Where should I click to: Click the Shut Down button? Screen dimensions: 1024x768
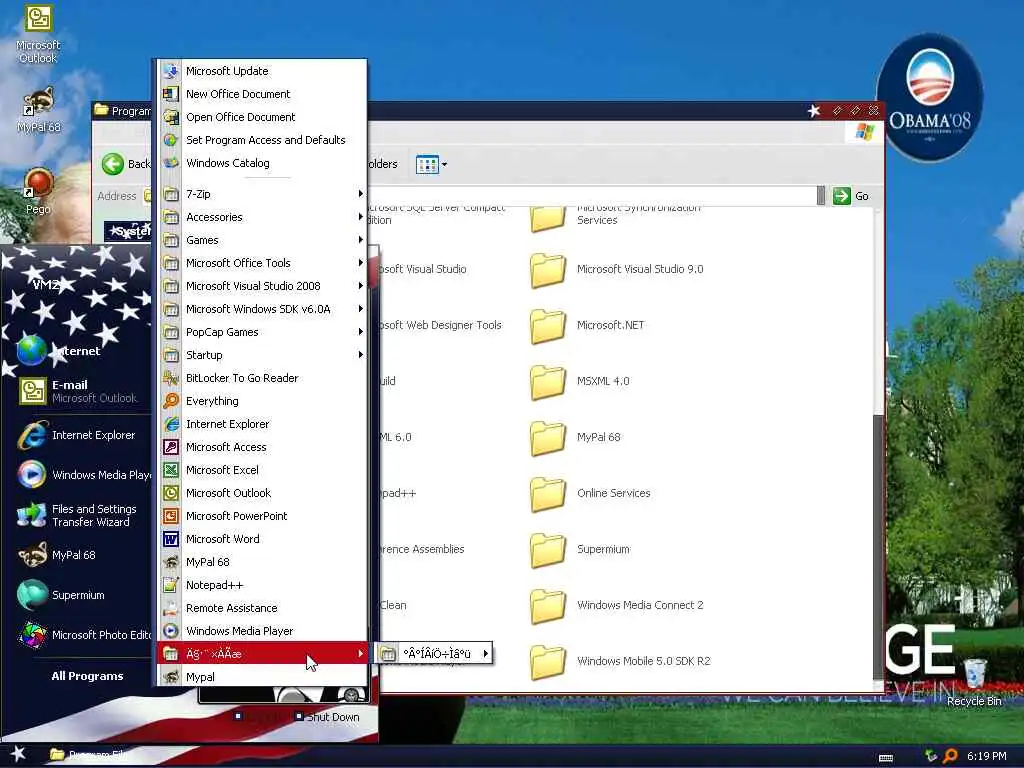(x=327, y=717)
